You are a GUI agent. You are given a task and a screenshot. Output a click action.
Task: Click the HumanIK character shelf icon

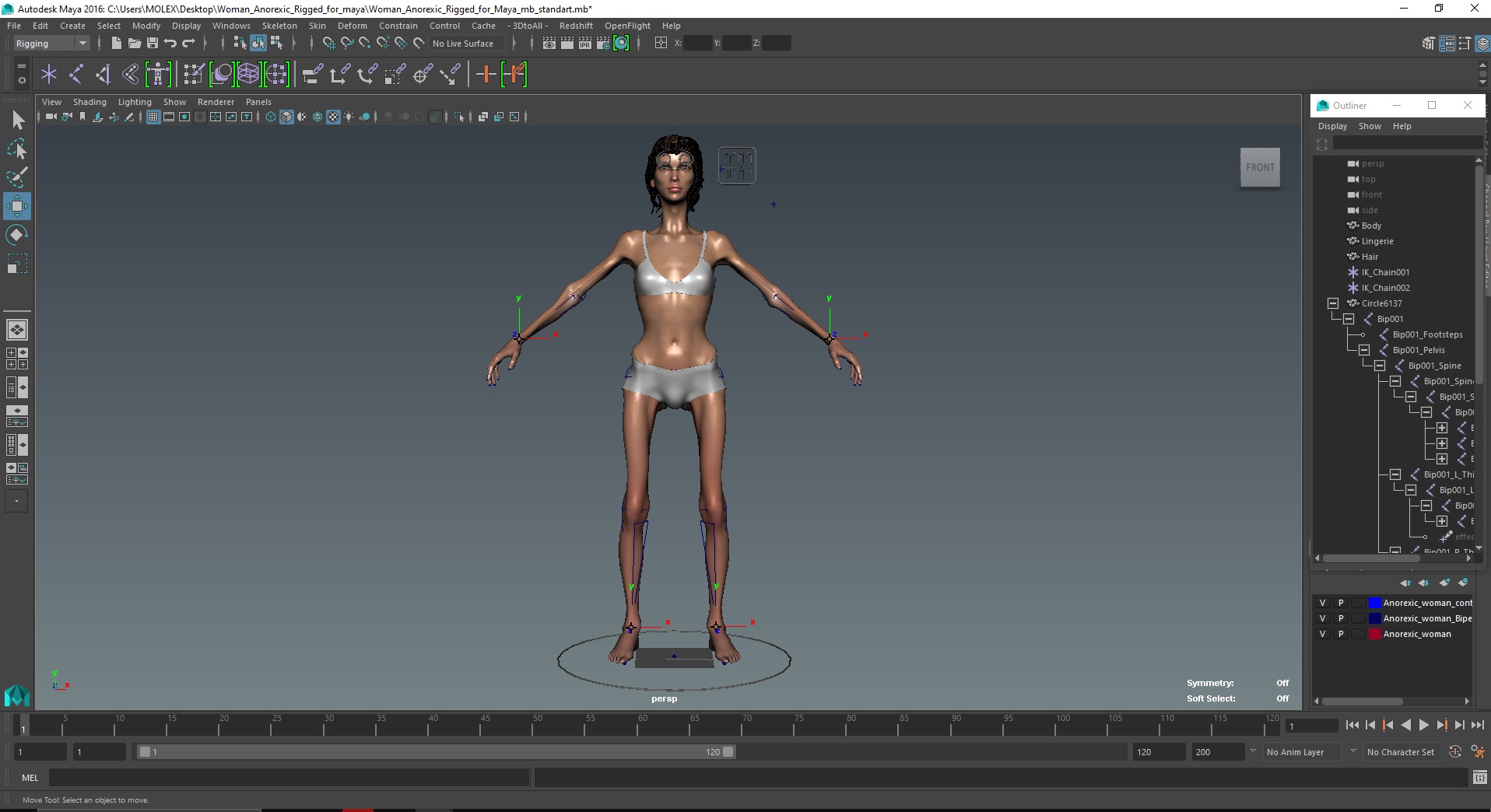[x=158, y=75]
